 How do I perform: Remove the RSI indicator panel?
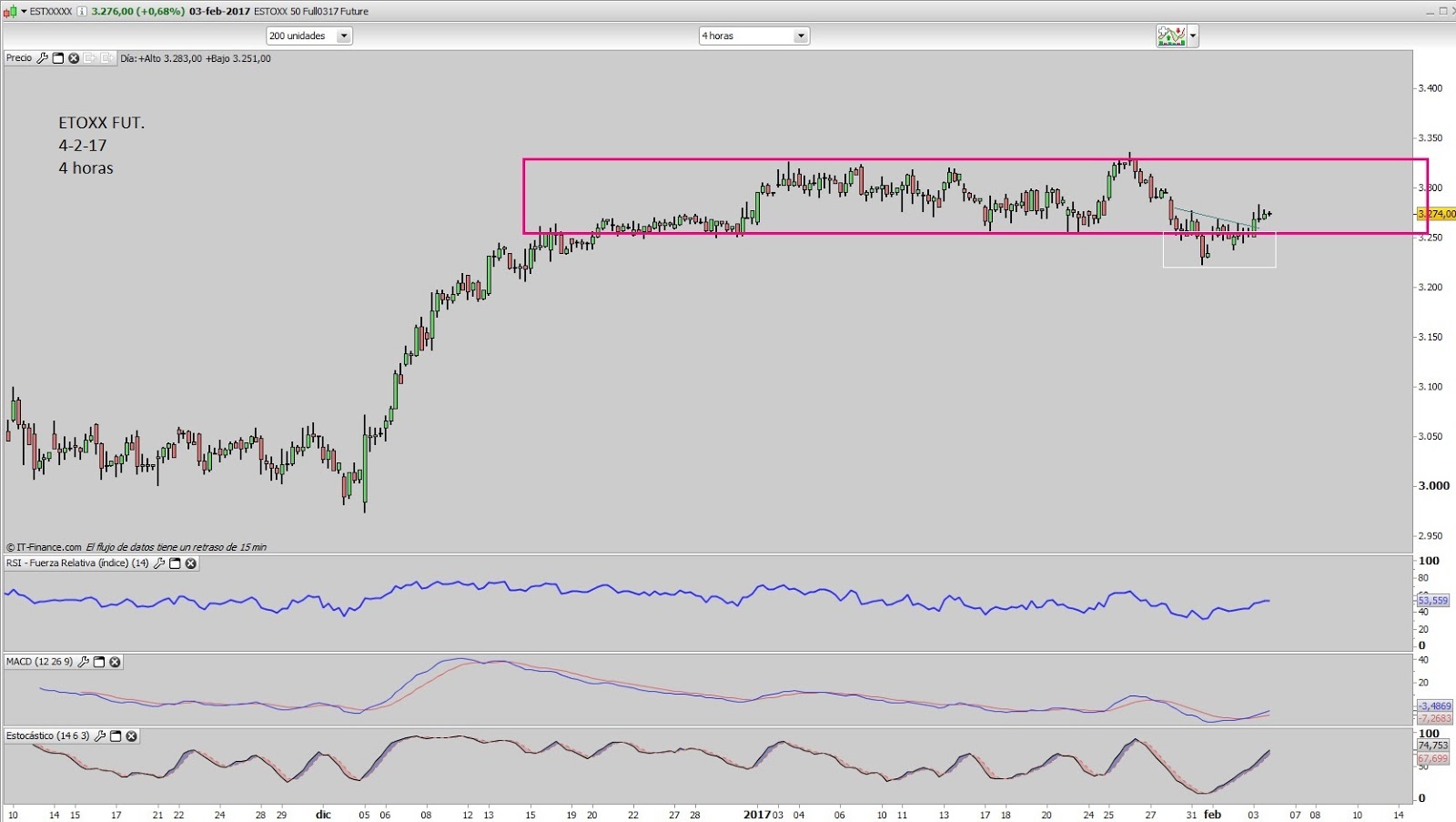click(190, 563)
